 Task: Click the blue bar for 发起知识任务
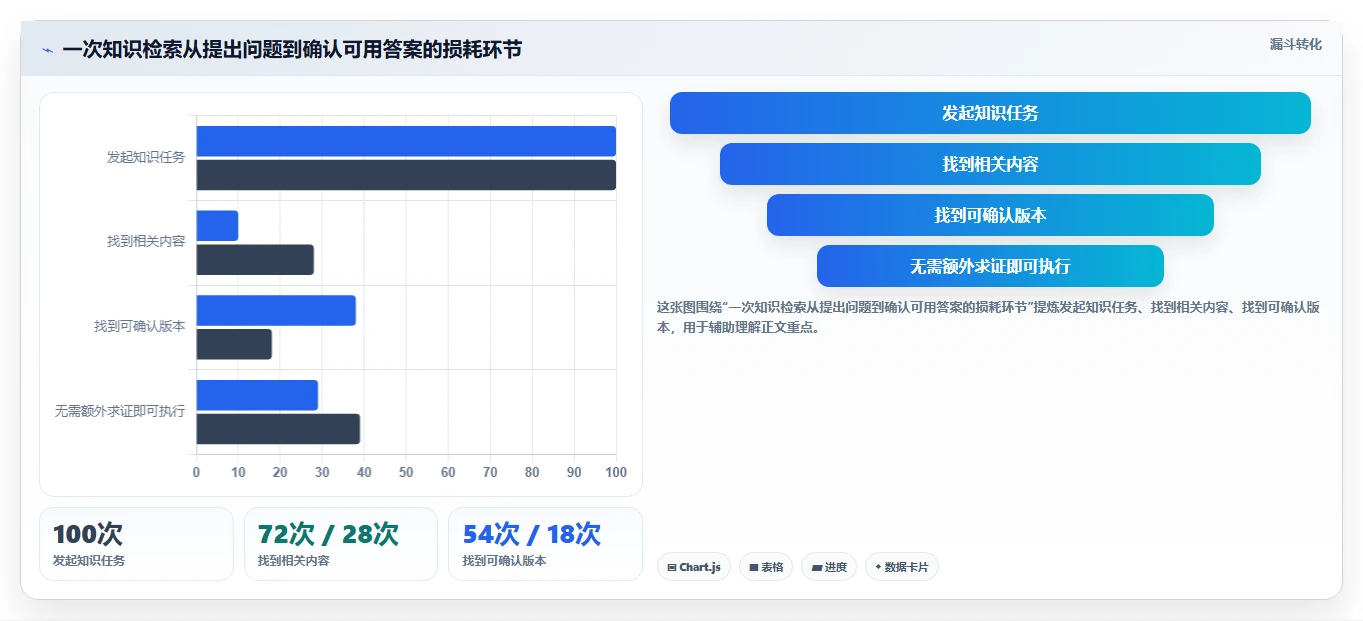point(406,141)
